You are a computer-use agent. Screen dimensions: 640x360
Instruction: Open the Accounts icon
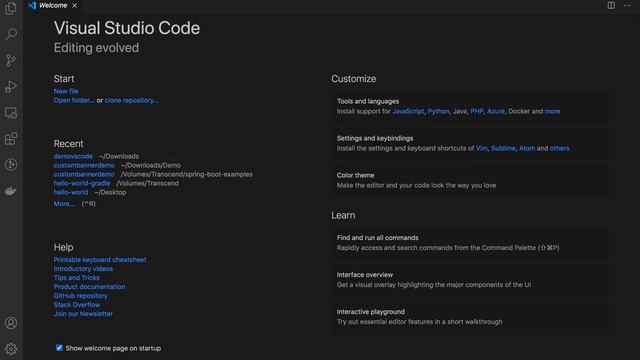(11, 323)
